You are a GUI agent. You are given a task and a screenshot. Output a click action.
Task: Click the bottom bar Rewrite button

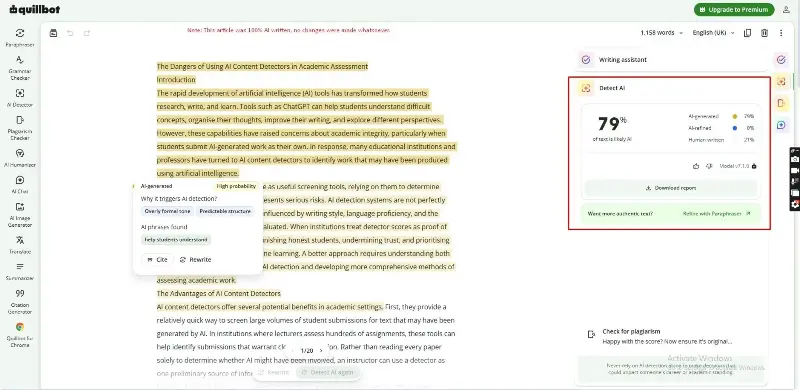273,373
